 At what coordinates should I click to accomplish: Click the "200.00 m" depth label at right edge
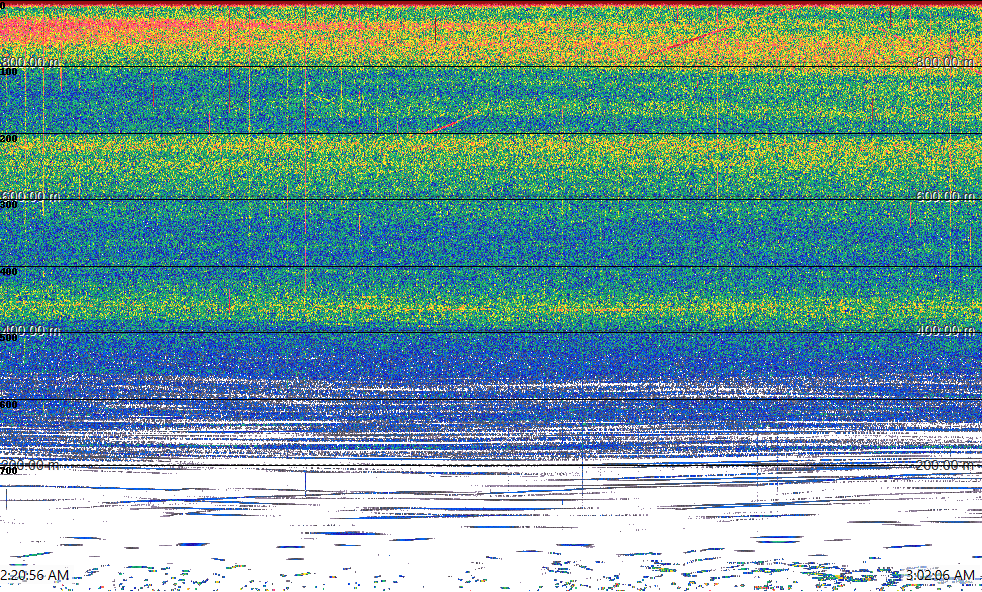[x=946, y=464]
